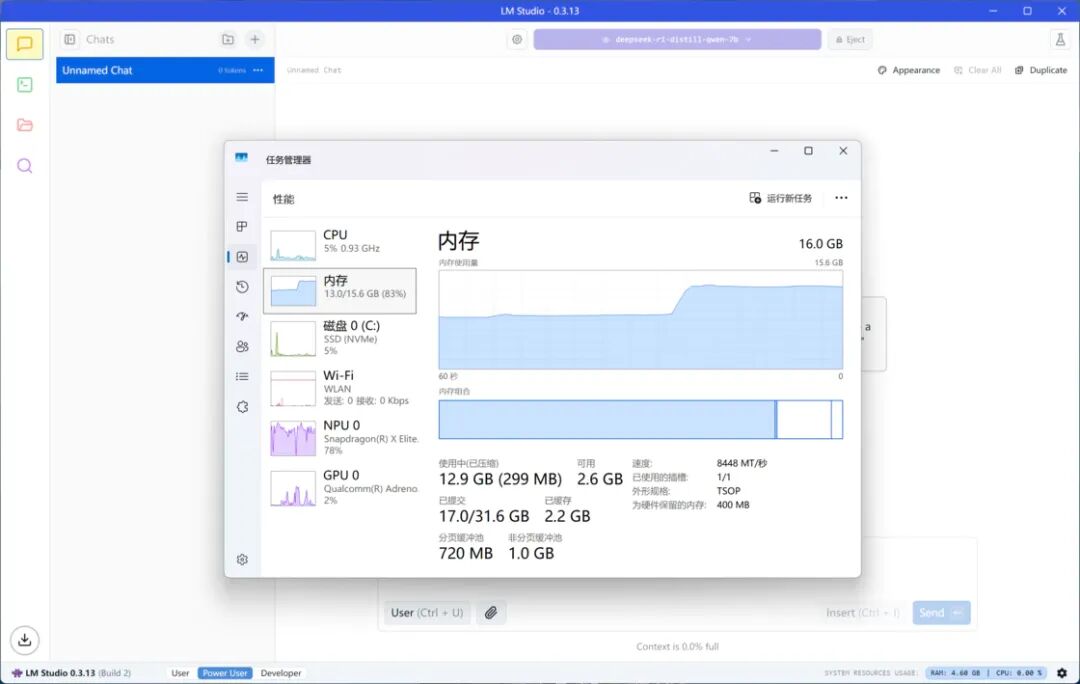Image resolution: width=1080 pixels, height=684 pixels.
Task: Open the deepseek-r1-distill-qwen-7b model selector dropdown
Action: click(x=677, y=39)
